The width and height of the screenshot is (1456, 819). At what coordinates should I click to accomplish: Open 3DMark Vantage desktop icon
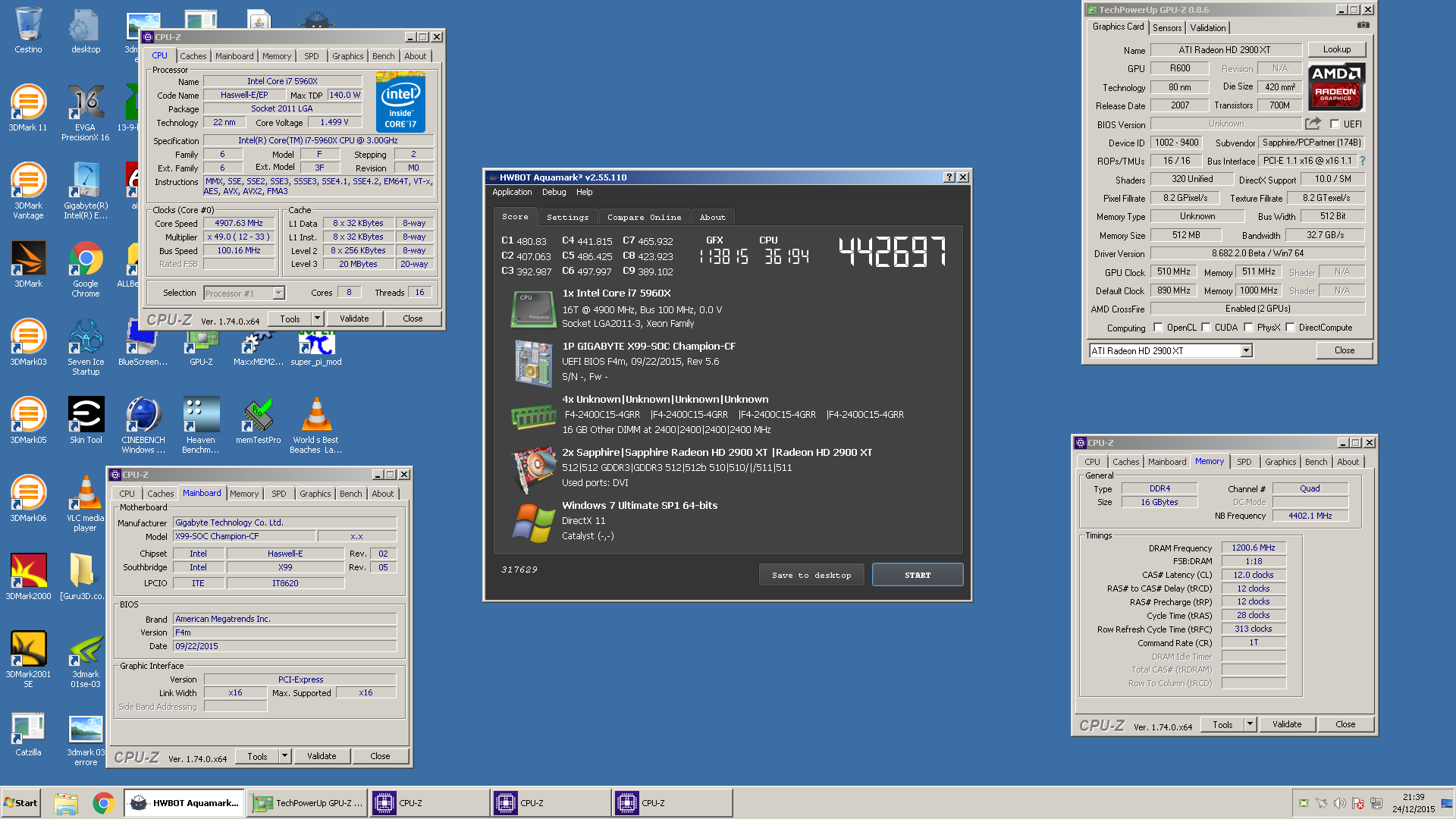[x=28, y=190]
